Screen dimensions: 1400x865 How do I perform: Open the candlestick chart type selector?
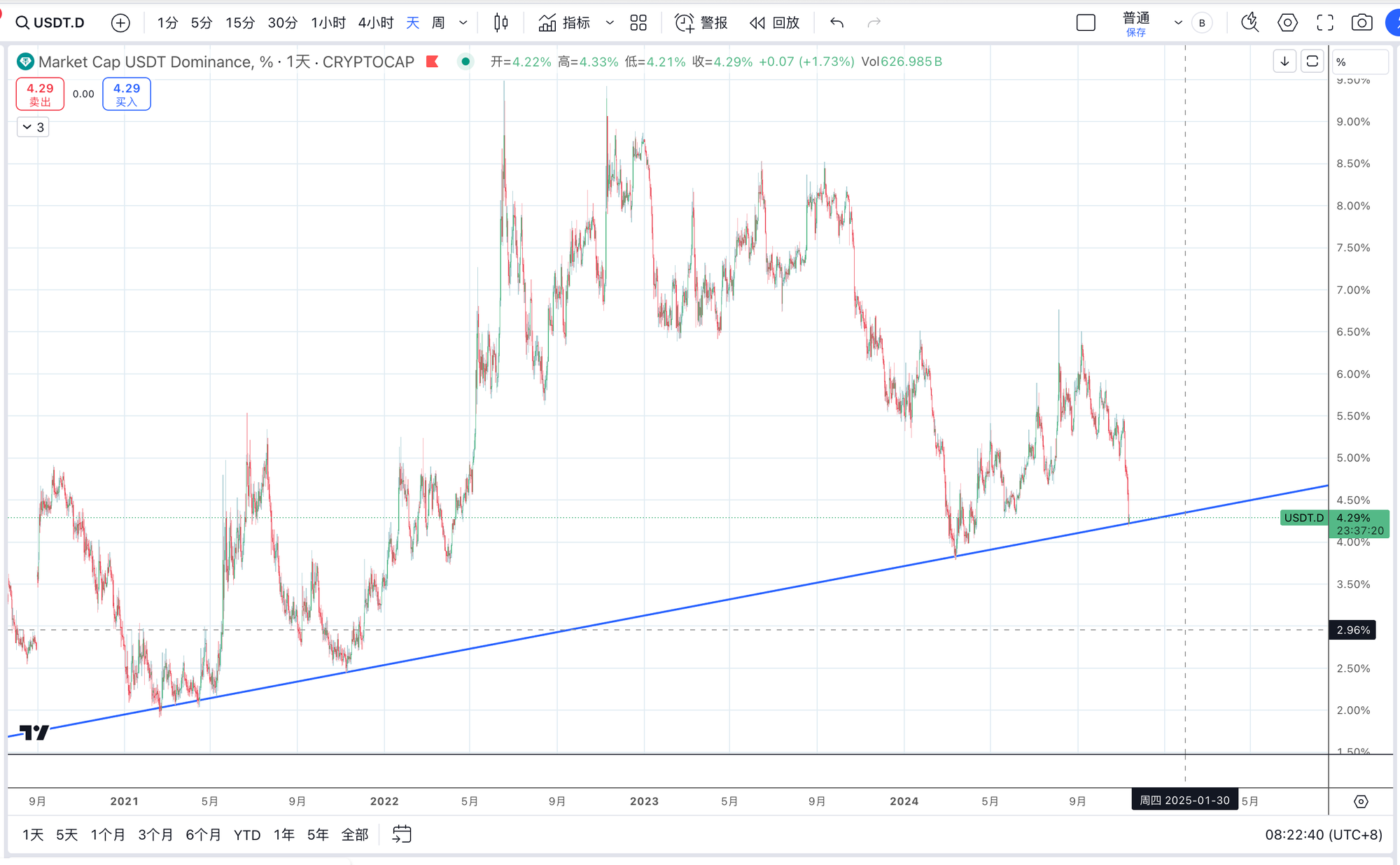[x=500, y=23]
